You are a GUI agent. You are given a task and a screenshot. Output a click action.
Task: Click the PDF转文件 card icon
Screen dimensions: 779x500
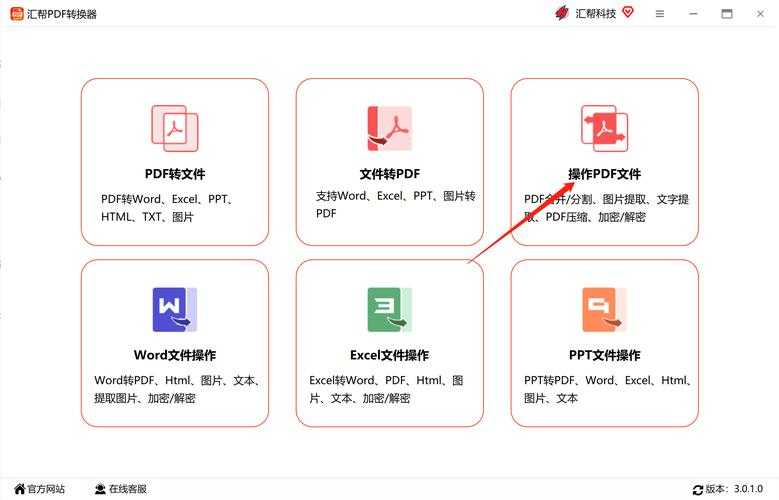(175, 128)
